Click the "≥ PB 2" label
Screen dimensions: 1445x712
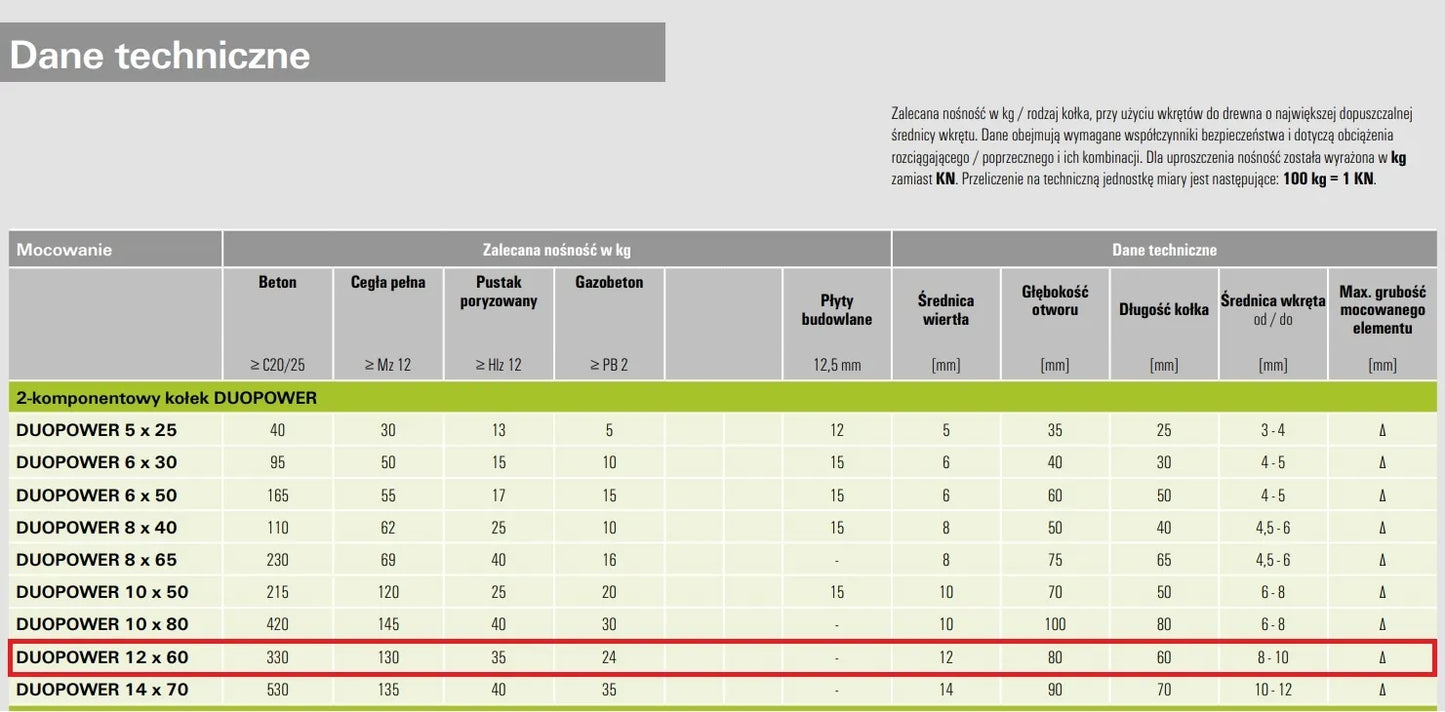[x=609, y=365]
